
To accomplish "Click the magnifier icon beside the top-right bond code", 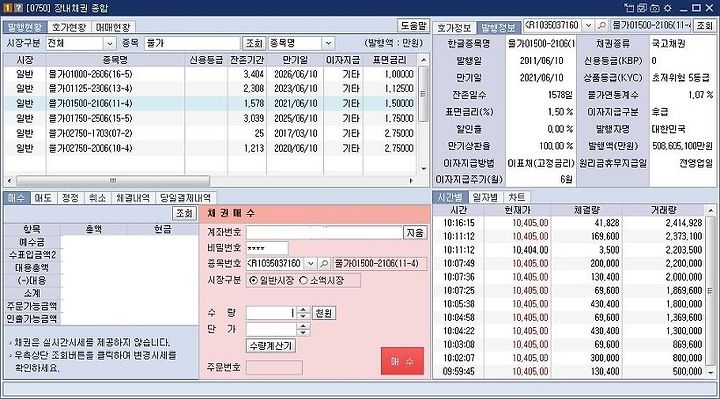I will (602, 25).
